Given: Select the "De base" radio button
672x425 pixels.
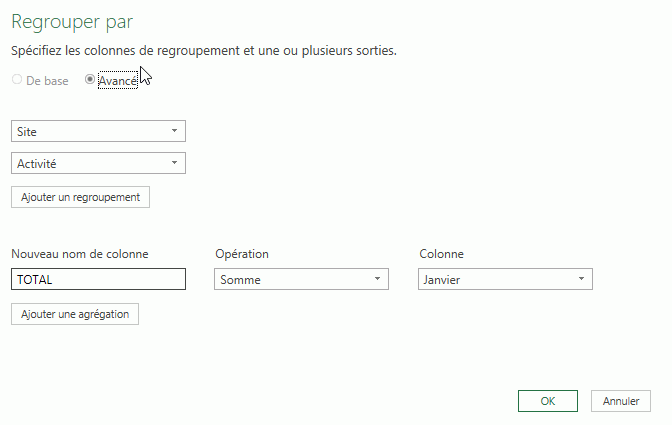Looking at the screenshot, I should pos(17,80).
